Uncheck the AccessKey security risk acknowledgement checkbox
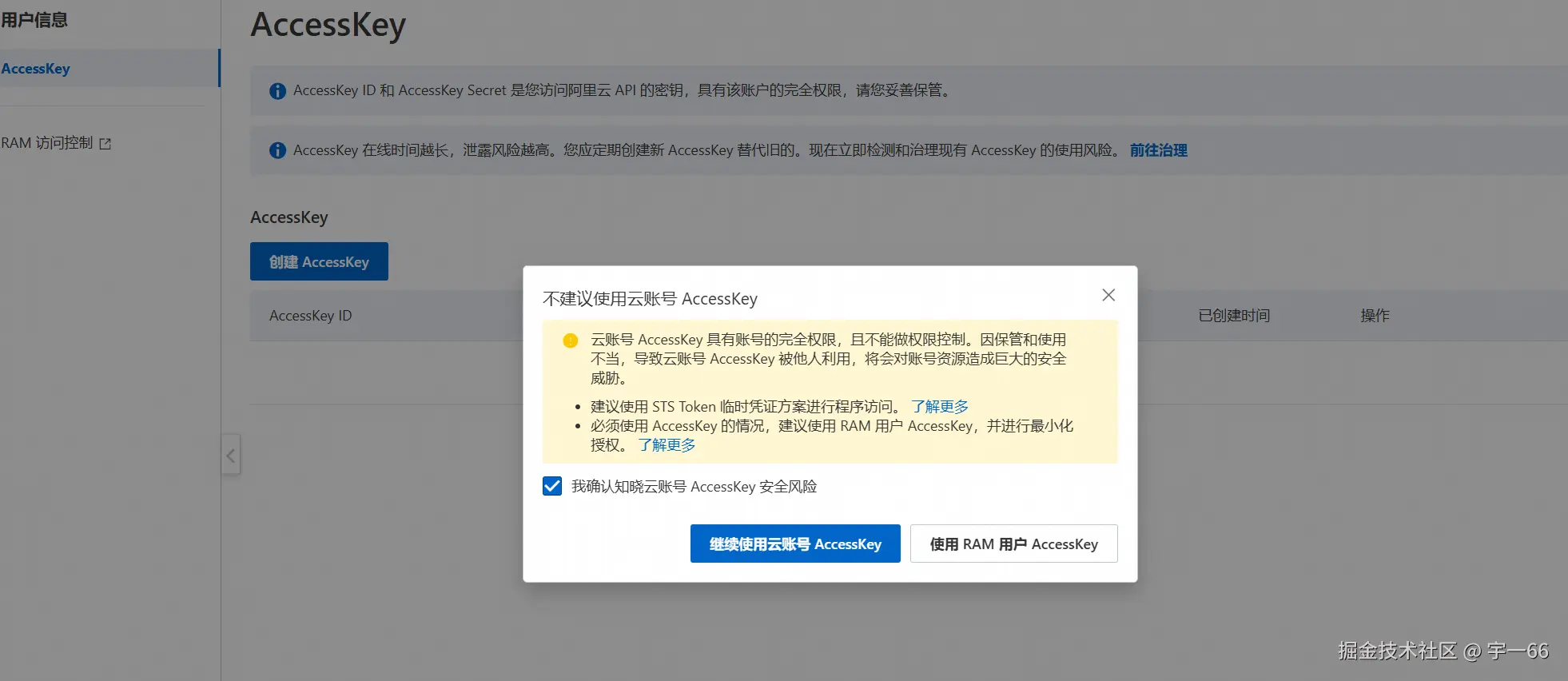Viewport: 1568px width, 681px height. click(552, 486)
